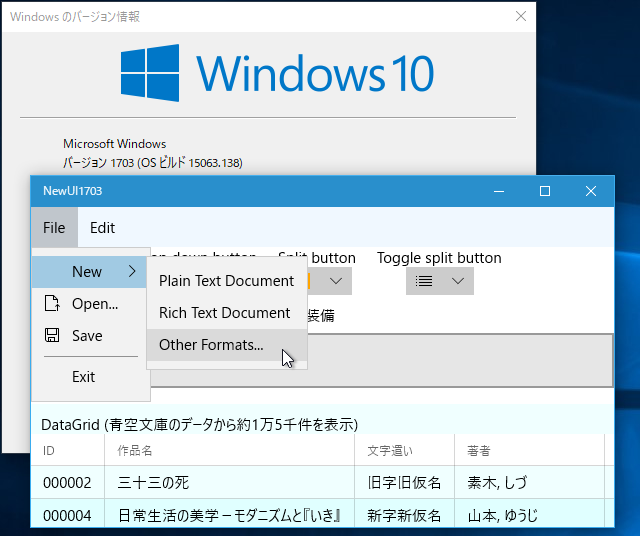This screenshot has height=536, width=640.
Task: Select the New submenu item
Action: 89,272
